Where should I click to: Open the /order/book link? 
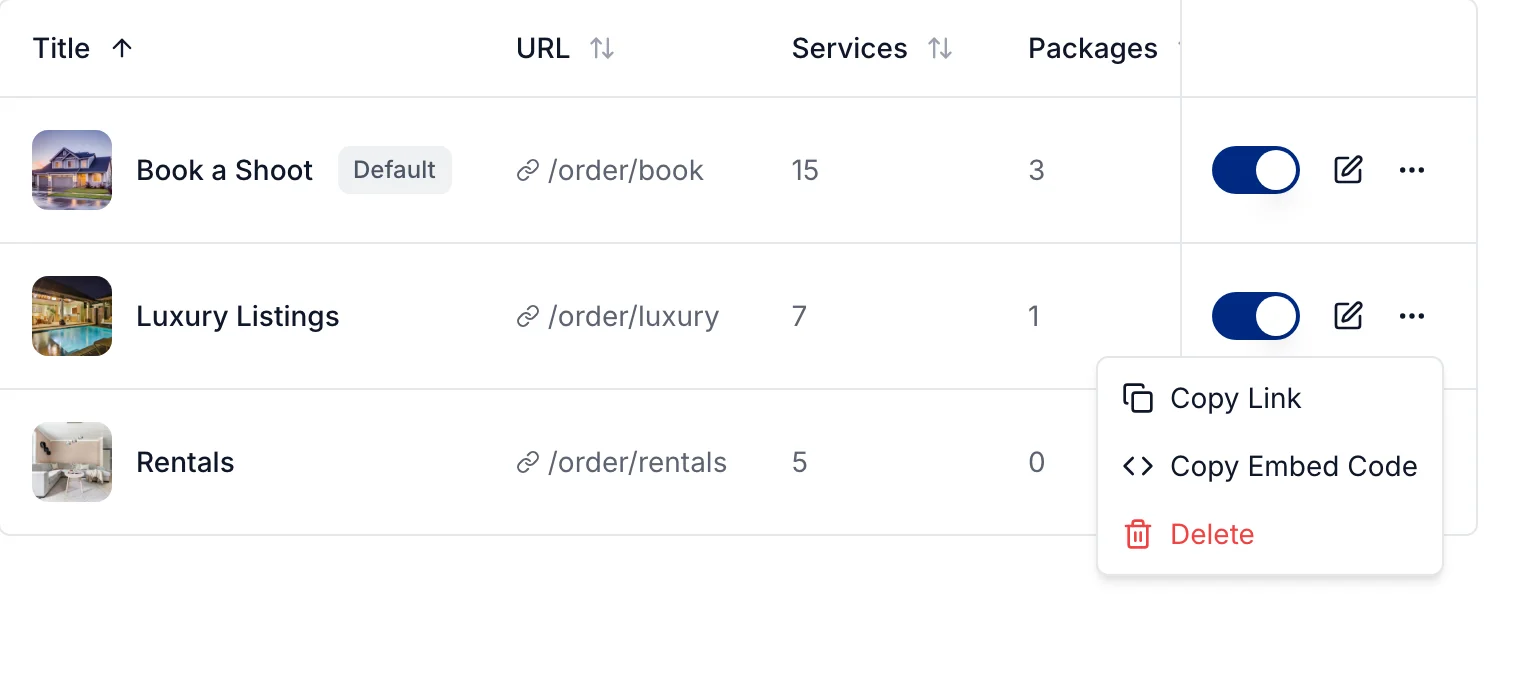point(626,171)
